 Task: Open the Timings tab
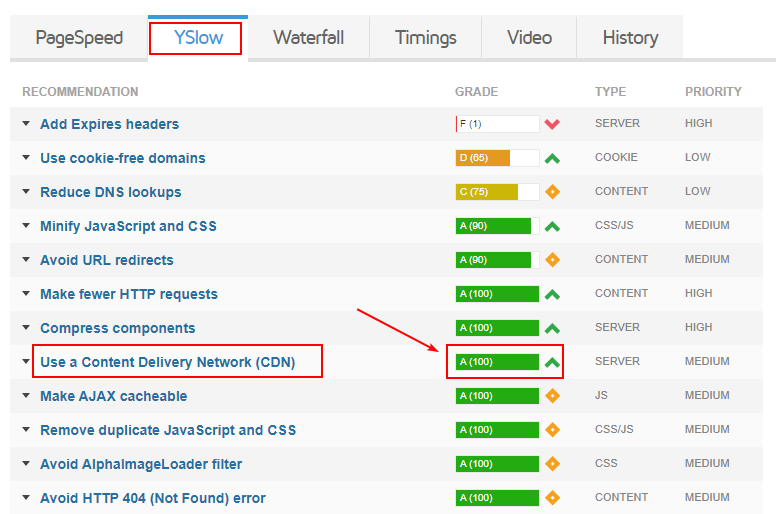point(426,38)
